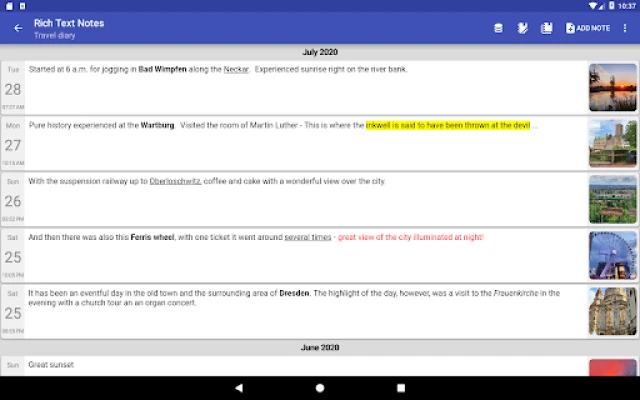Click the Add Note button

pyautogui.click(x=588, y=28)
